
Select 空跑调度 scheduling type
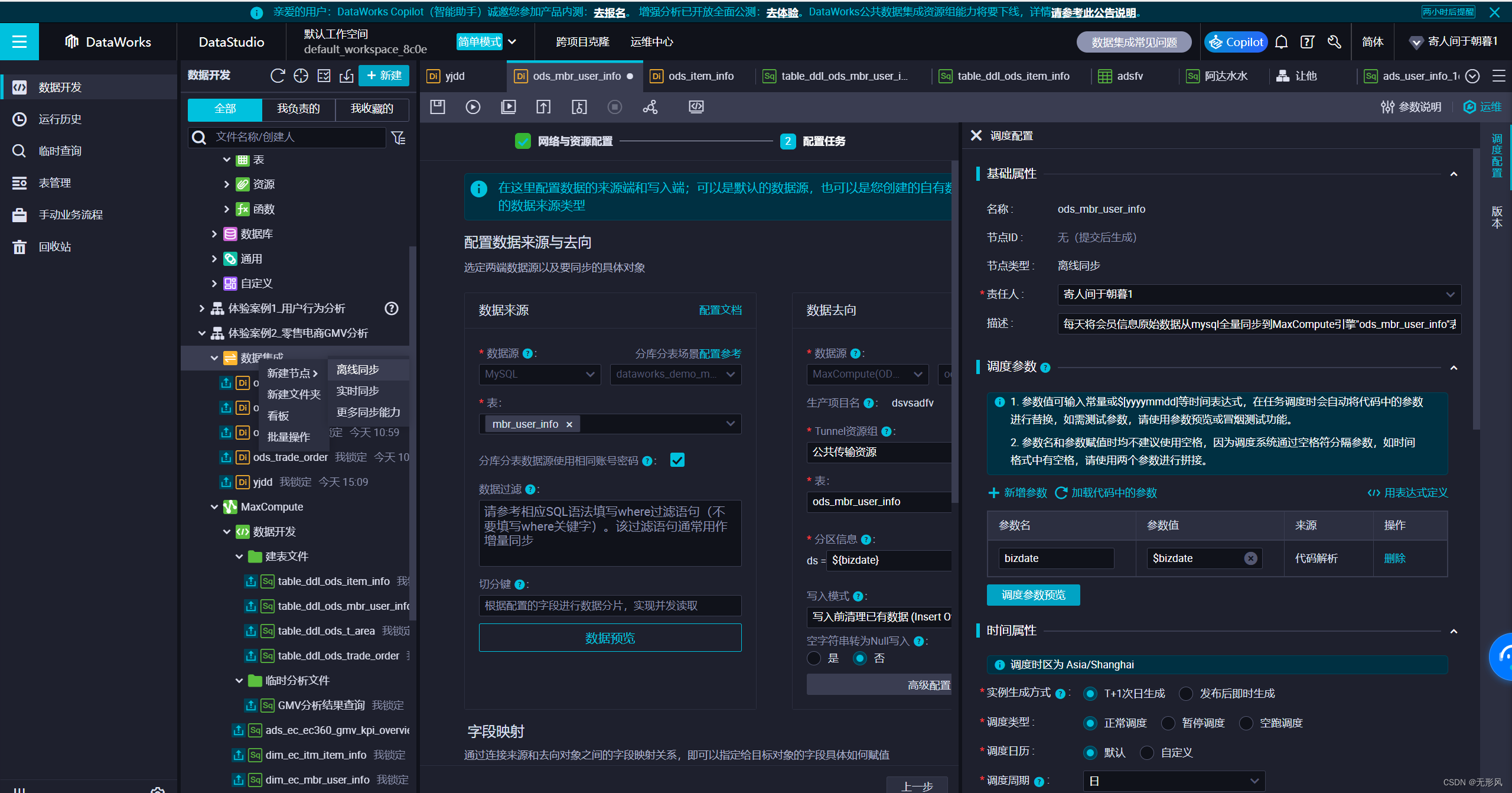(x=1246, y=723)
